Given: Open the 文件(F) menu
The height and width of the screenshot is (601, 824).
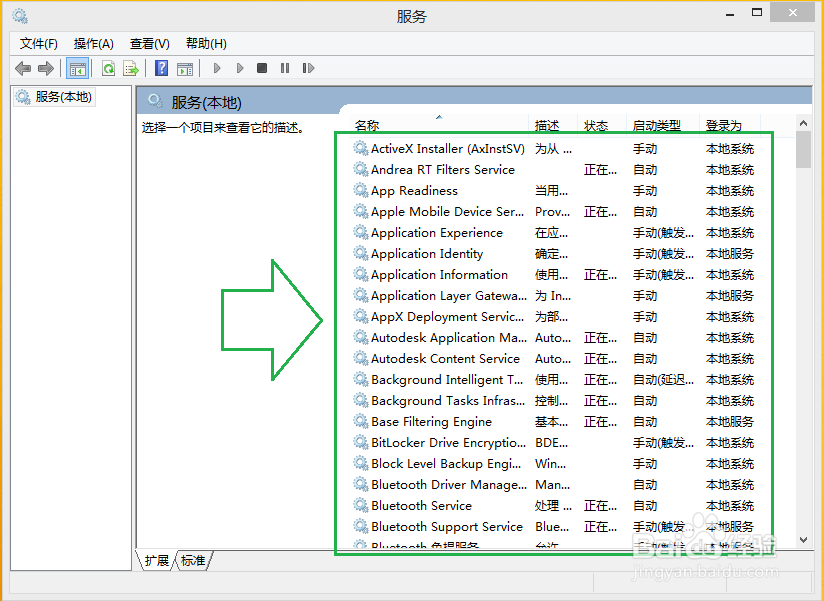Looking at the screenshot, I should (38, 43).
